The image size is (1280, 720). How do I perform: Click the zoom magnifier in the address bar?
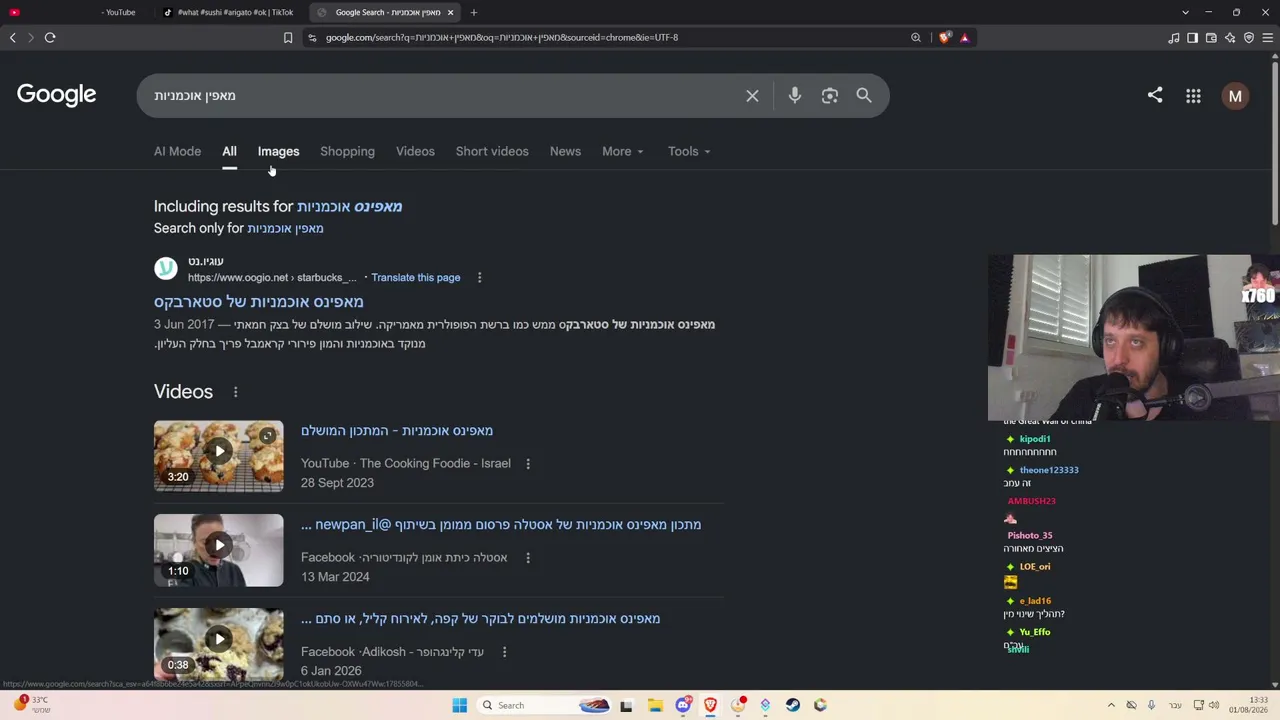point(916,38)
